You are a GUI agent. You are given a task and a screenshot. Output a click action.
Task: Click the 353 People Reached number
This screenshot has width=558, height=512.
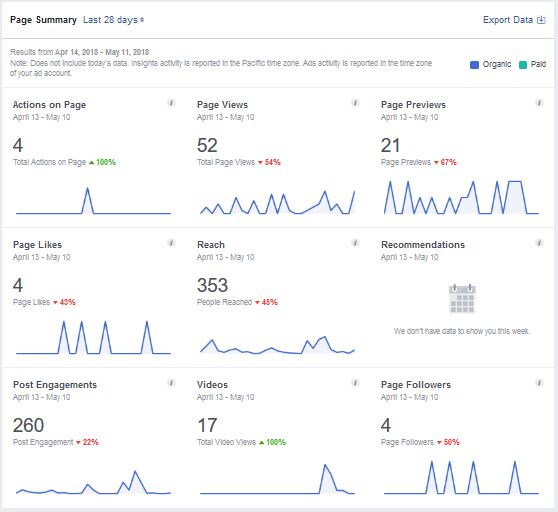[x=212, y=285]
